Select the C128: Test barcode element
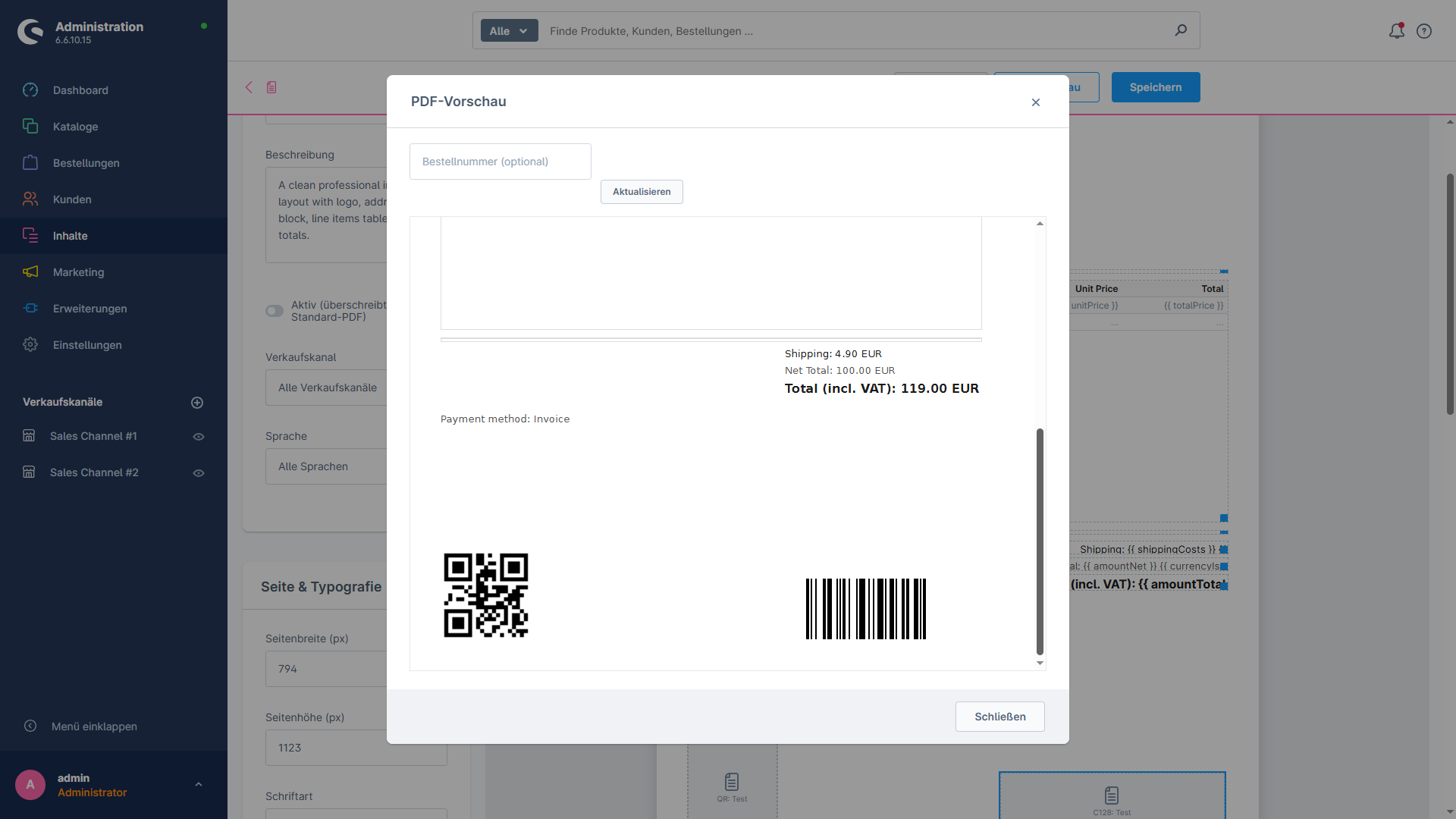 pyautogui.click(x=1112, y=796)
